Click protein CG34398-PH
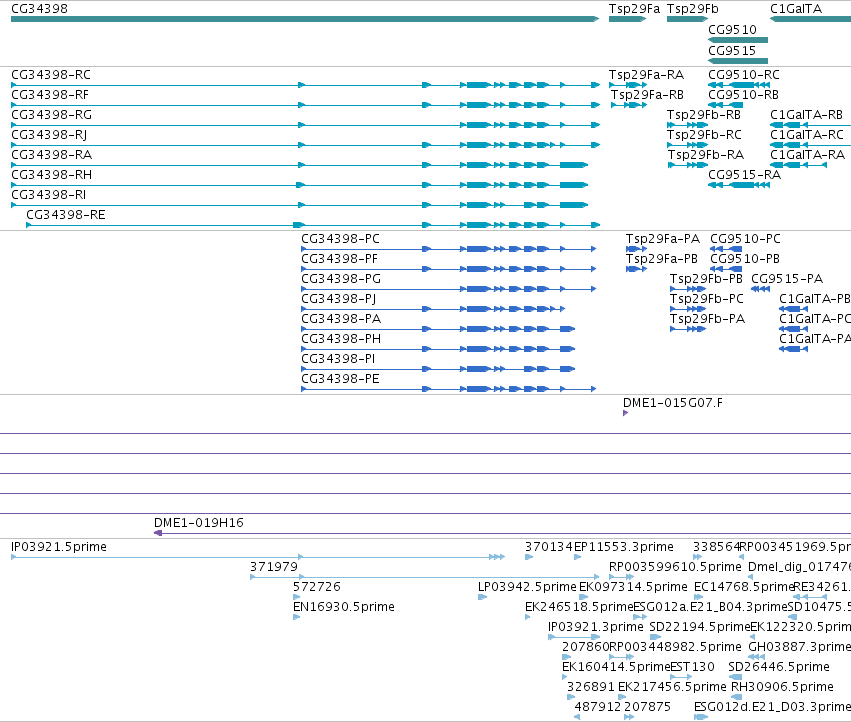The image size is (851, 722). pyautogui.click(x=438, y=349)
